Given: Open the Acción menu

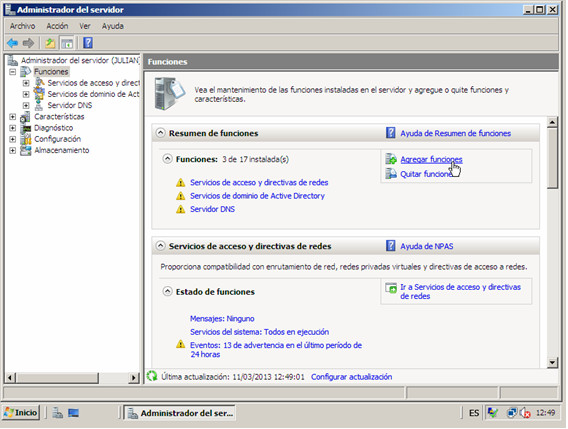Looking at the screenshot, I should (57, 26).
